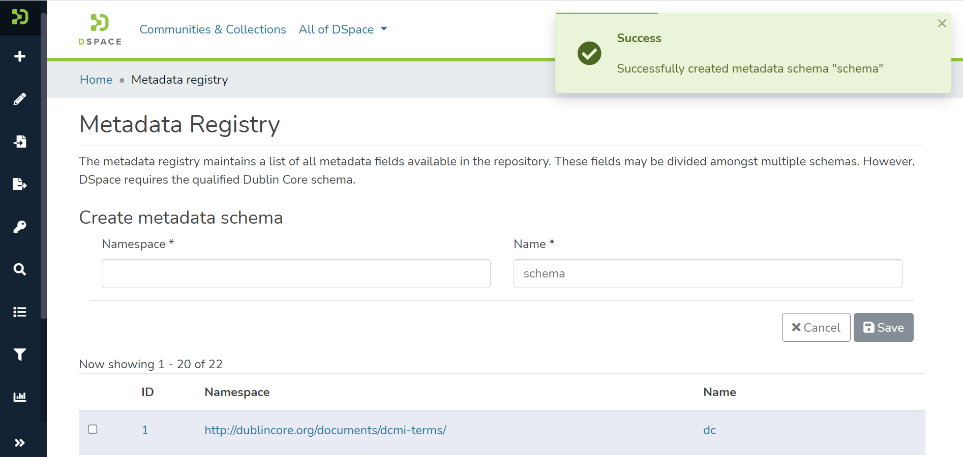Open the New (plus) sidebar menu
963x457 pixels.
click(19, 57)
